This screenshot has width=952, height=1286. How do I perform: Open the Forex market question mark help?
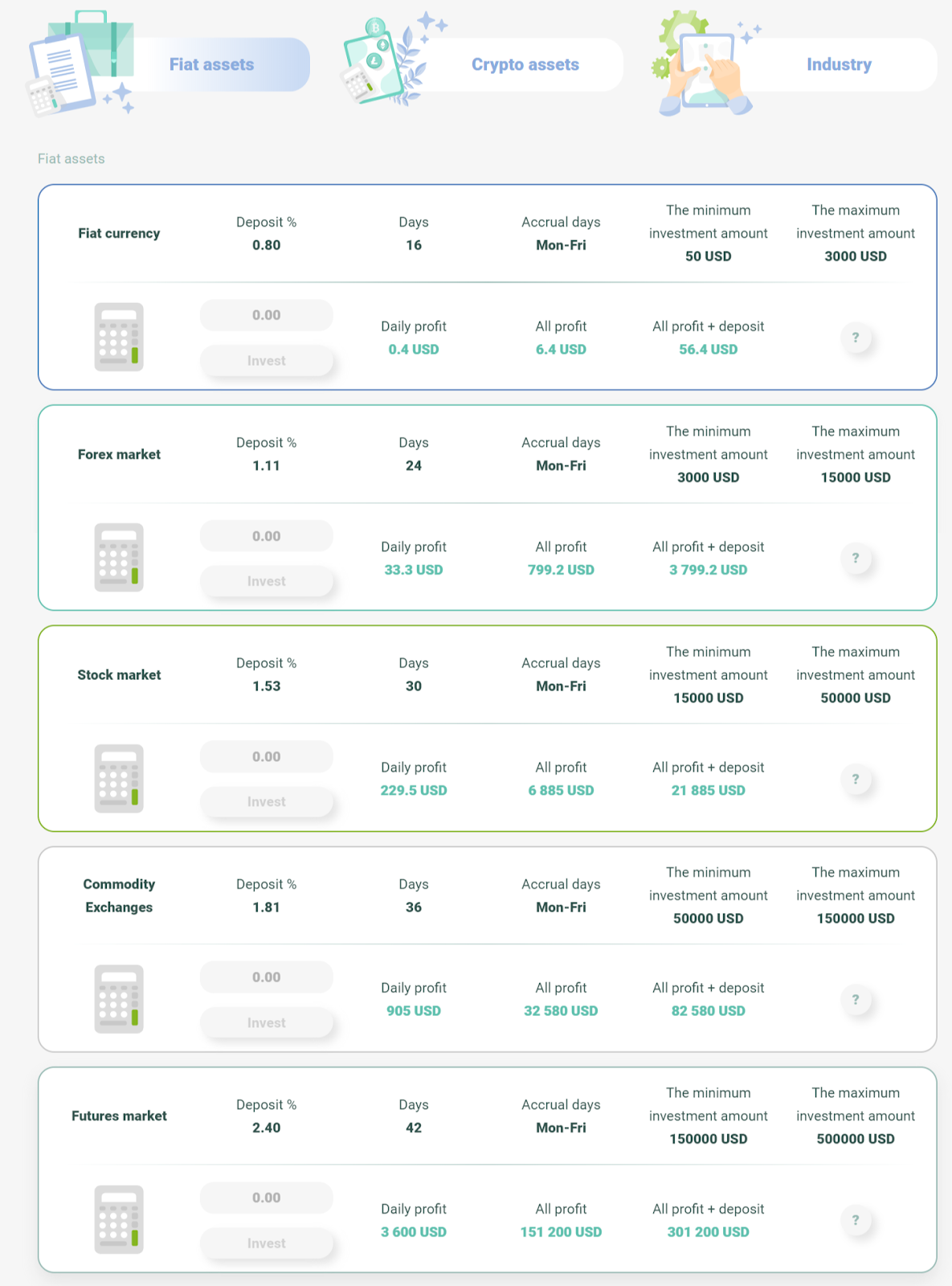(x=856, y=558)
